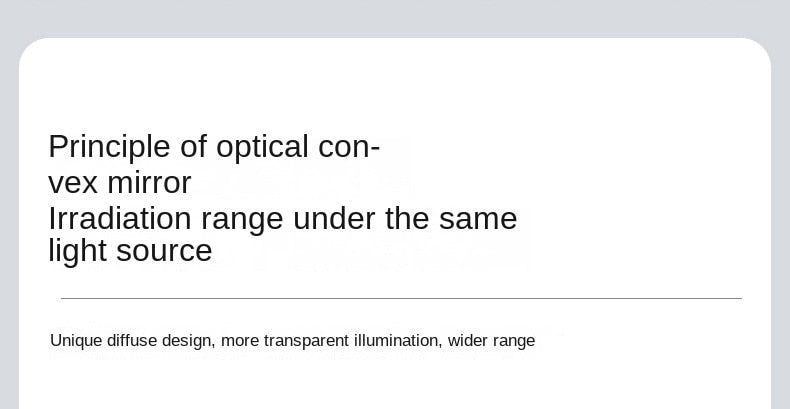
Task: Select the word "mirror" in the heading
Action: pyautogui.click(x=149, y=182)
